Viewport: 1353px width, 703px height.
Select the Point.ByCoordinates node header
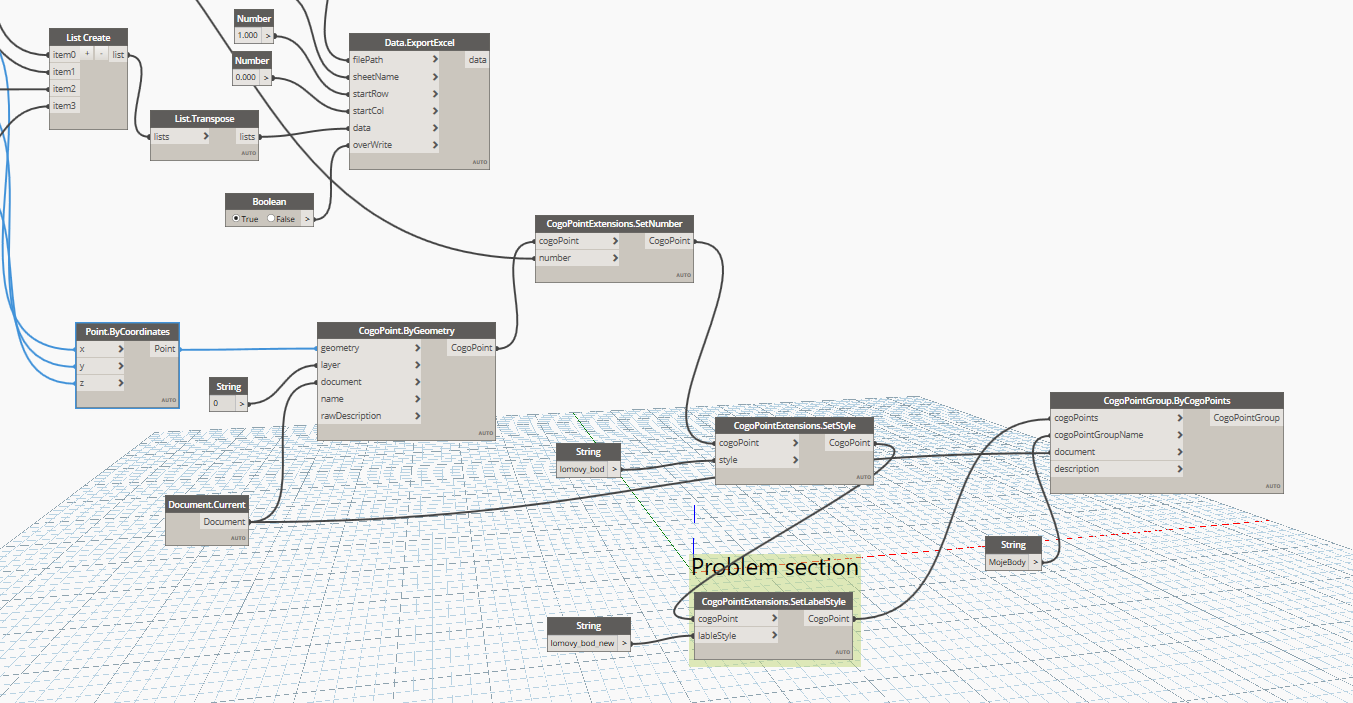pyautogui.click(x=128, y=331)
